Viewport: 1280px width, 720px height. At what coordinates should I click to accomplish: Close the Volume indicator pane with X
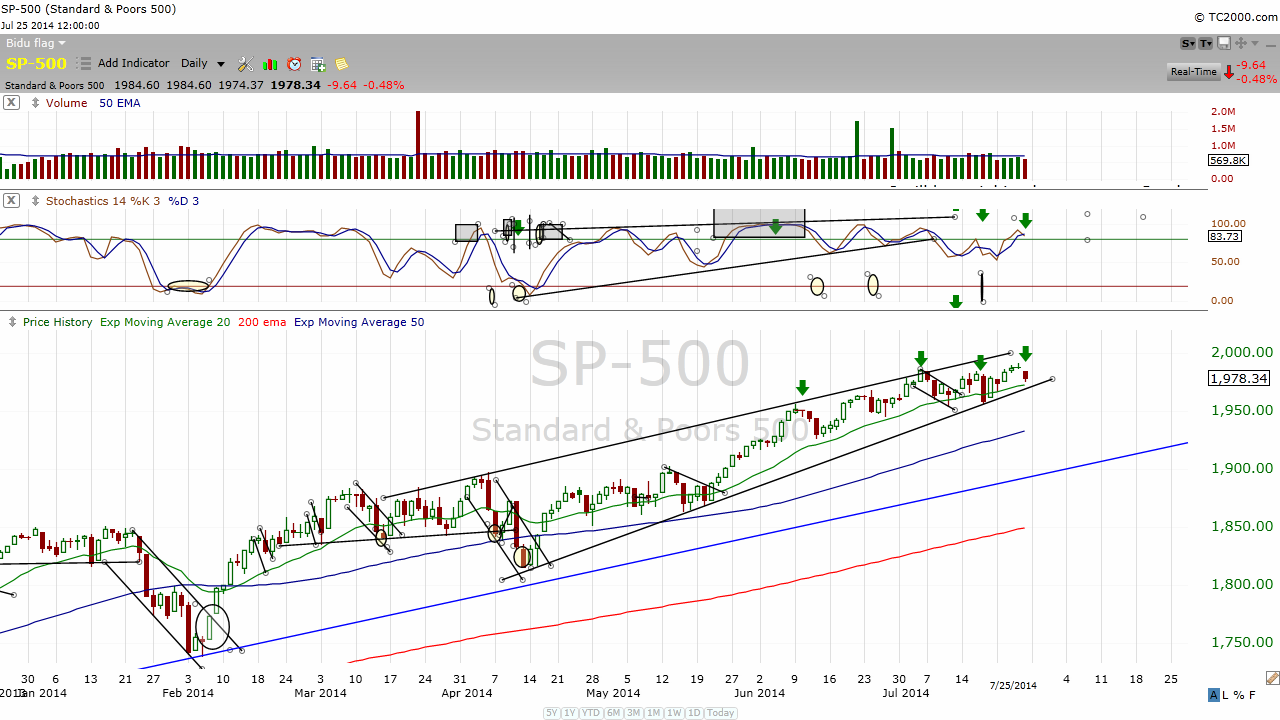click(11, 103)
